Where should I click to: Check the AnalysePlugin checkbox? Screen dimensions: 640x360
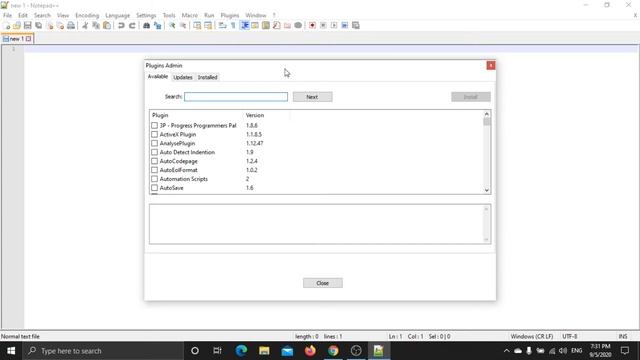[154, 143]
